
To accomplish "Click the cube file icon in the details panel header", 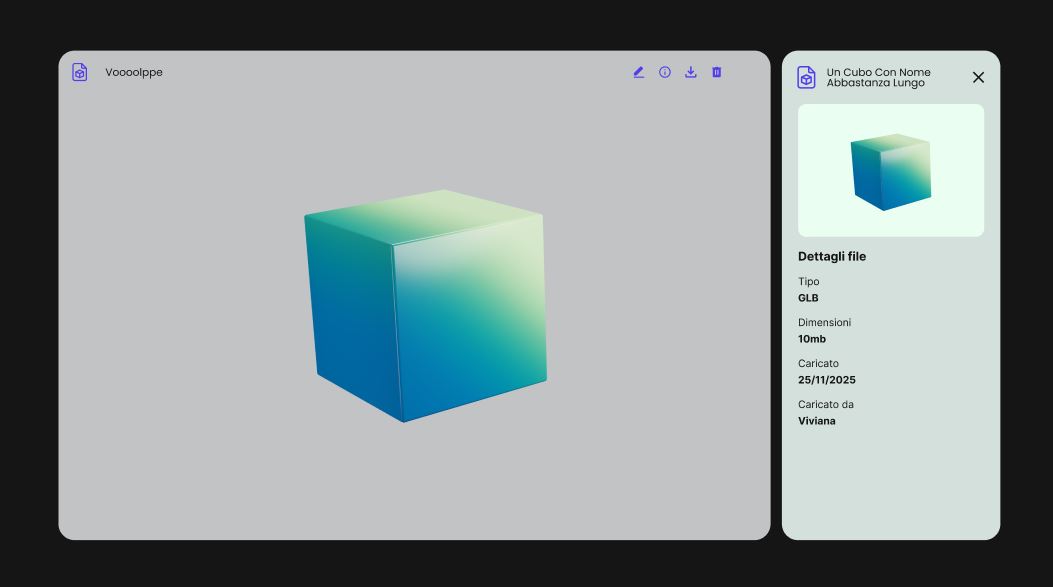I will pos(806,77).
